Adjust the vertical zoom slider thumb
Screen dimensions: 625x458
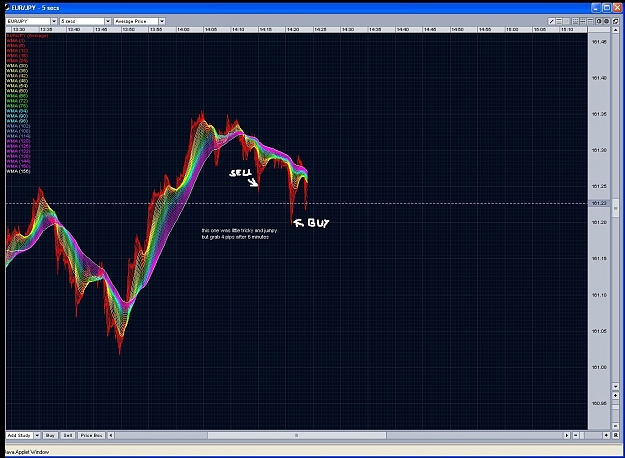615,407
